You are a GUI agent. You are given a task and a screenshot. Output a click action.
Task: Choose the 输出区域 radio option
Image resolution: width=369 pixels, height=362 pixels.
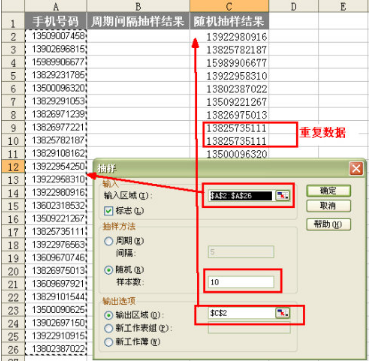click(109, 315)
